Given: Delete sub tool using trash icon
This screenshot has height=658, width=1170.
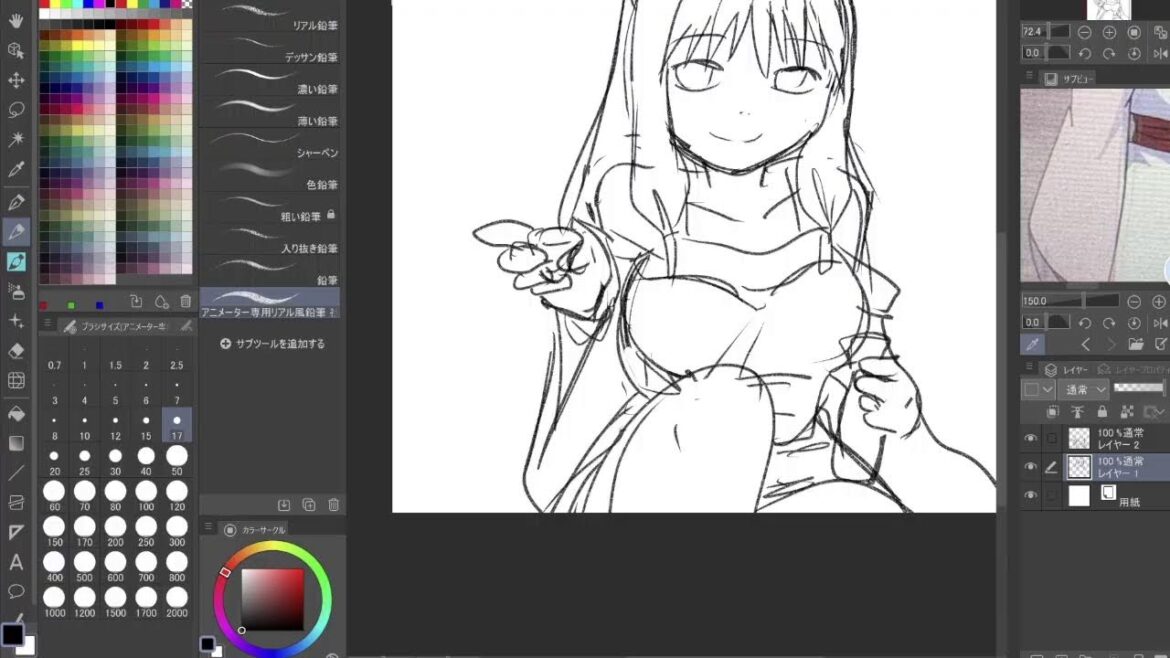Looking at the screenshot, I should [x=334, y=505].
